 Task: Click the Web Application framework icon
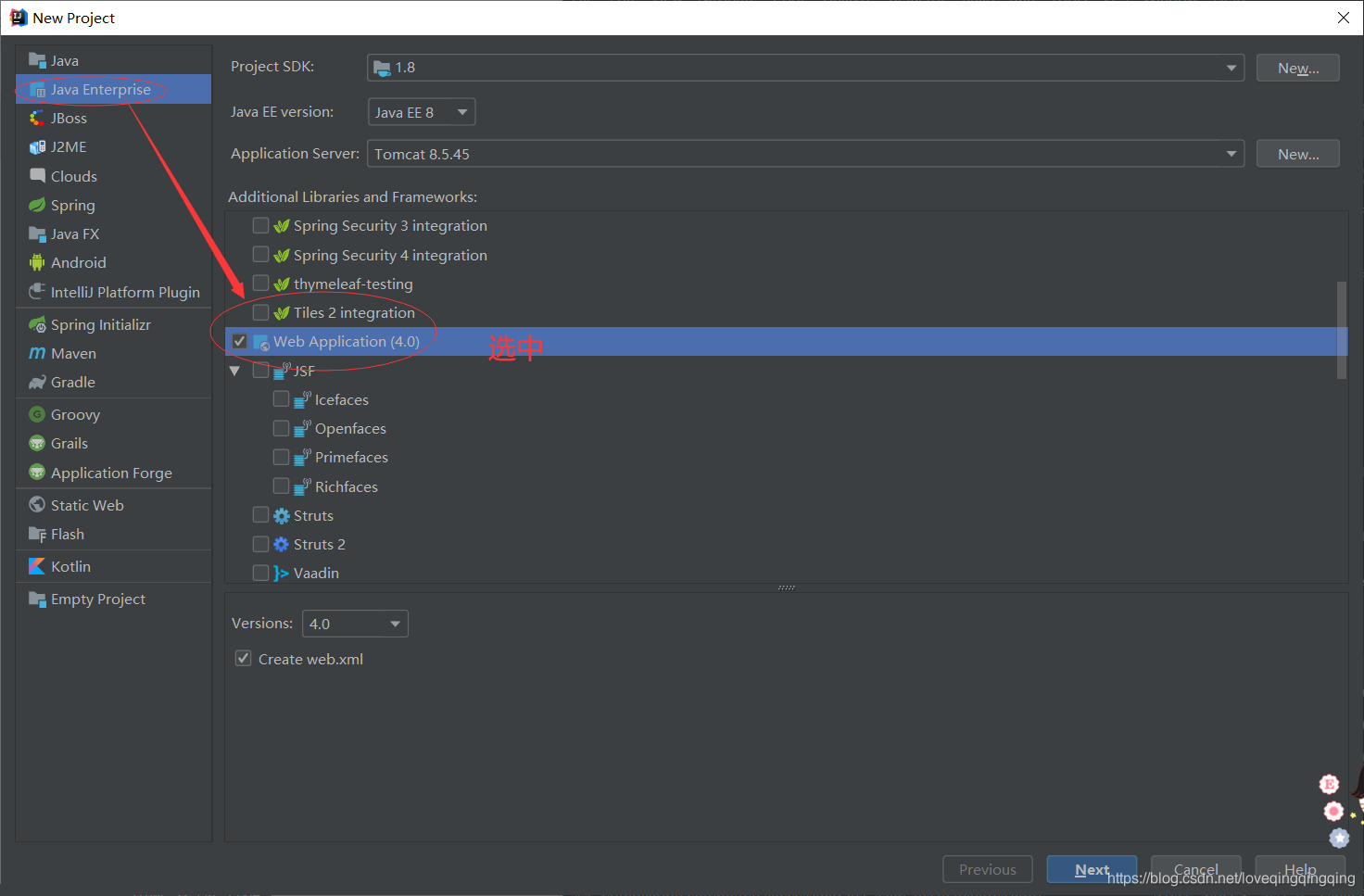[x=261, y=342]
